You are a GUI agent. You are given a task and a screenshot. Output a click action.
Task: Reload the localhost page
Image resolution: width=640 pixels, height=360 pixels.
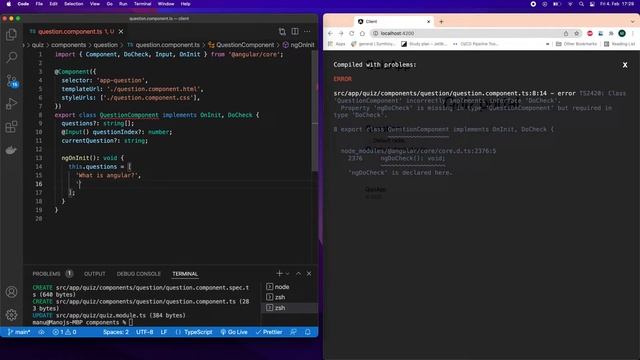click(352, 33)
